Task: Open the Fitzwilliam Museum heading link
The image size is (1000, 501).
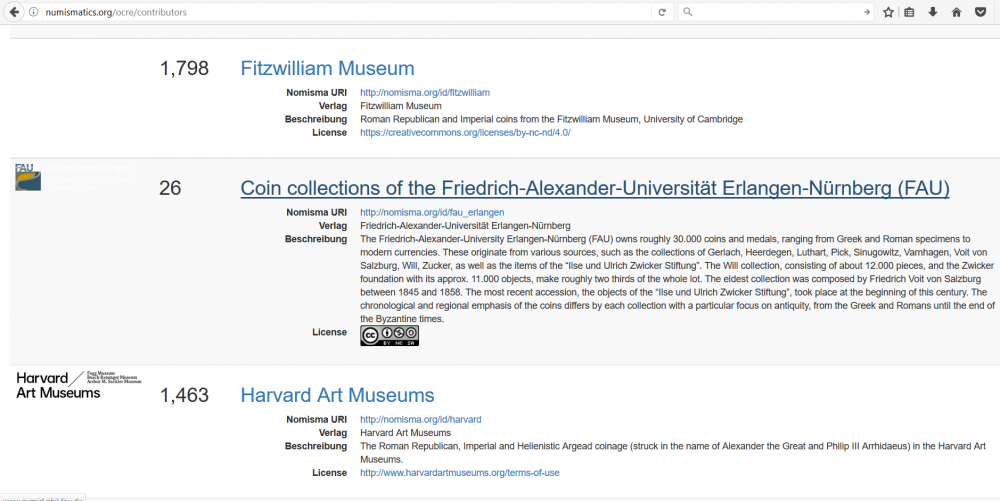Action: (327, 68)
